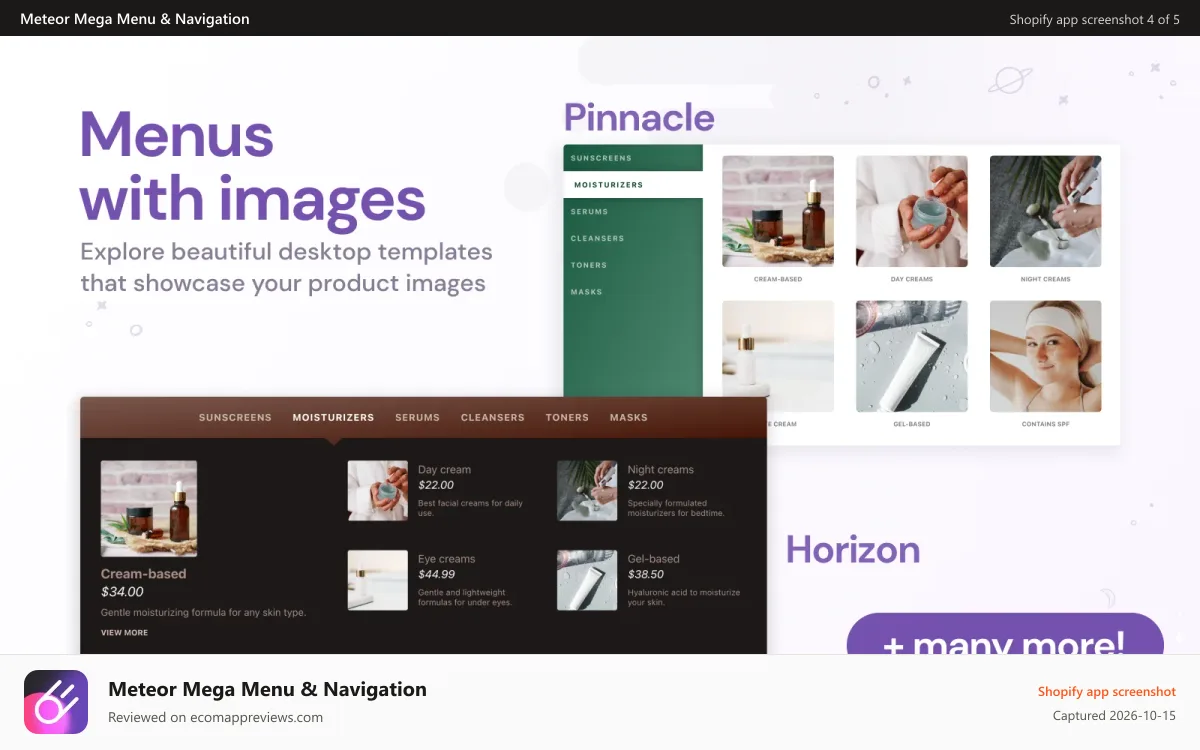1200x750 pixels.
Task: Click the Gel-Based tube thumbnail in Pinnacle
Action: click(912, 356)
